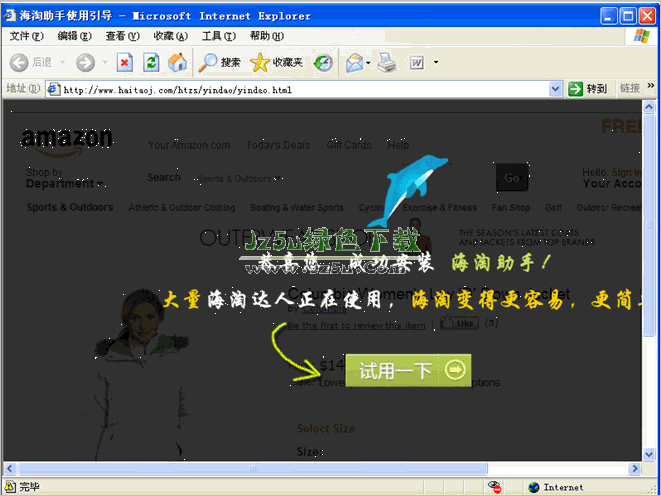Open the 编辑(E) menu
The width and height of the screenshot is (661, 496).
pos(74,36)
